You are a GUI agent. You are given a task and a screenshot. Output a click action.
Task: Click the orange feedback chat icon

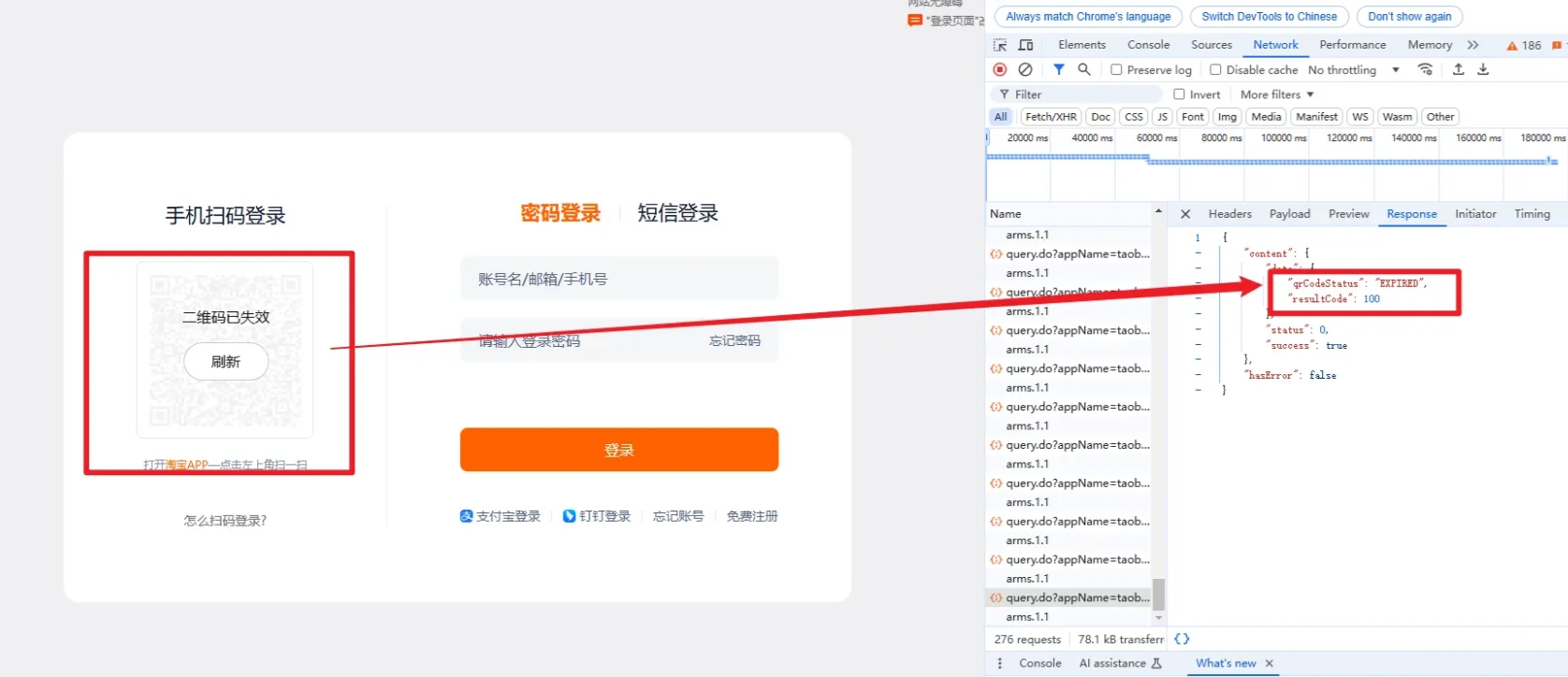coord(915,20)
